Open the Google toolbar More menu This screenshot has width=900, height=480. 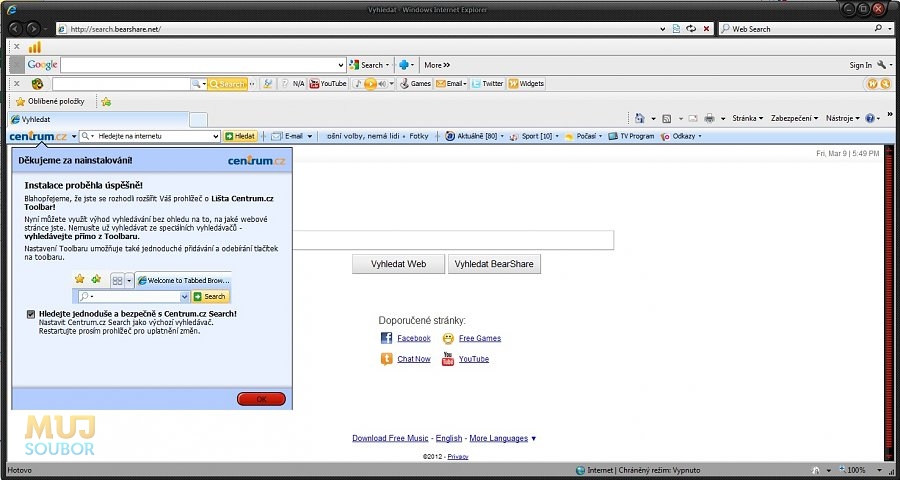437,65
